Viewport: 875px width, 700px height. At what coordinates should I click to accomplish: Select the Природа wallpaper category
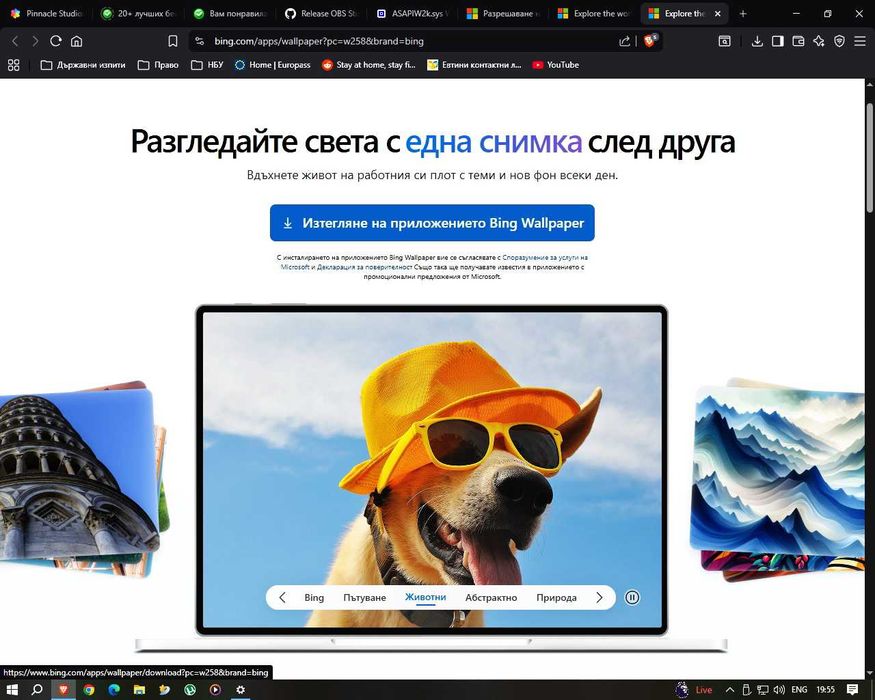pos(556,598)
